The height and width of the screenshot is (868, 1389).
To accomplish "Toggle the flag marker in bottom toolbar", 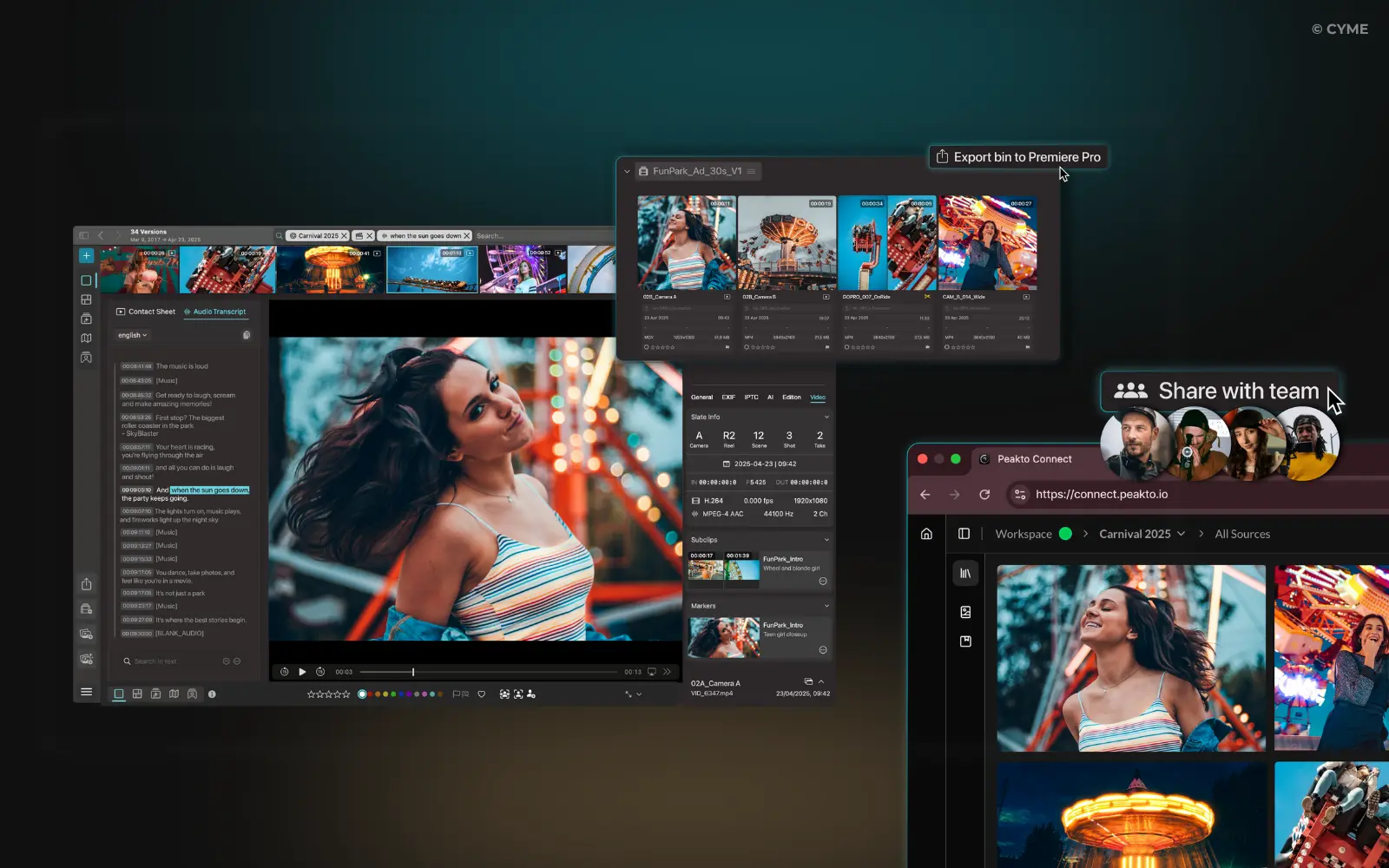I will [457, 694].
